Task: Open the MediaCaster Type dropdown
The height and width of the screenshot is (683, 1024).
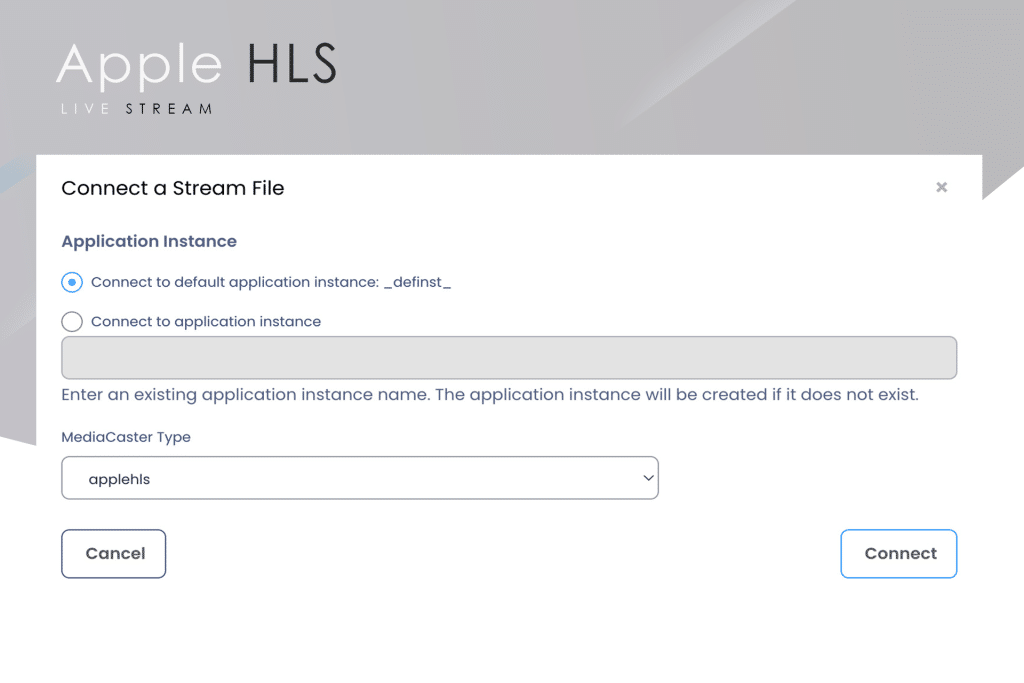Action: click(x=360, y=478)
